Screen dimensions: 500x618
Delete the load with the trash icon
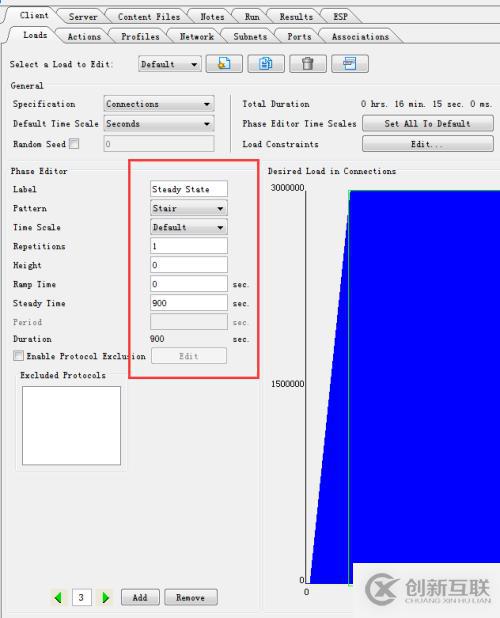click(308, 64)
